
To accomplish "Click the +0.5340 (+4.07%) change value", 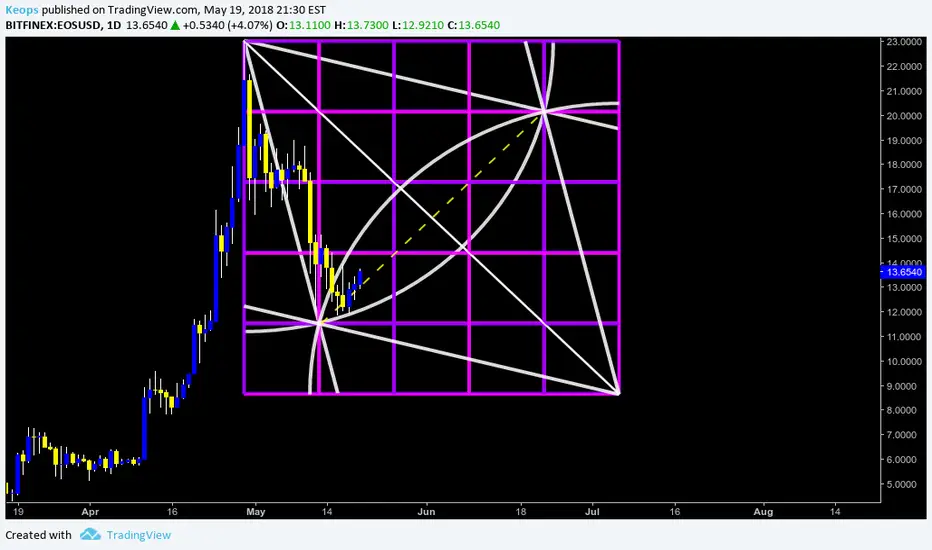I will [x=228, y=25].
